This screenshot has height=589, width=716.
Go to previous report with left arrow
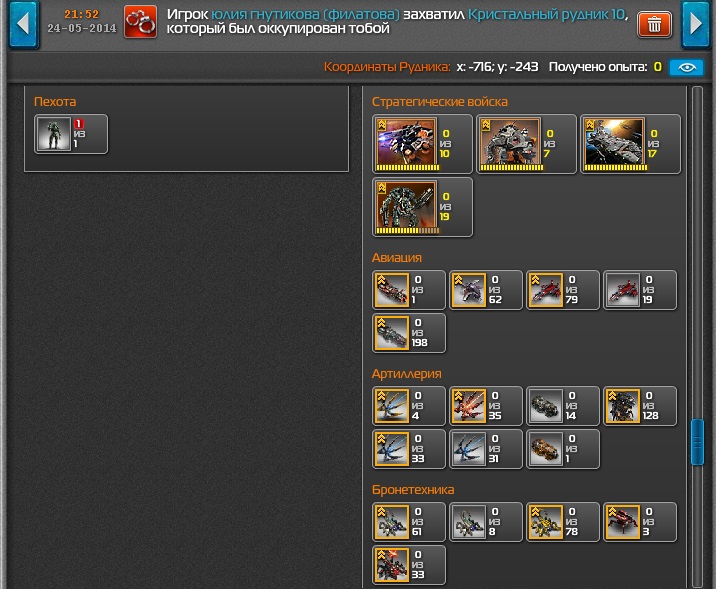point(23,23)
